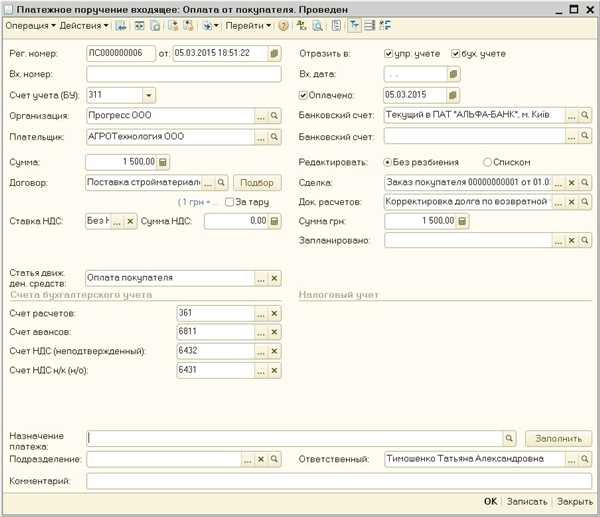This screenshot has width=600, height=517.
Task: Click into Назначение платежа text field
Action: click(295, 439)
